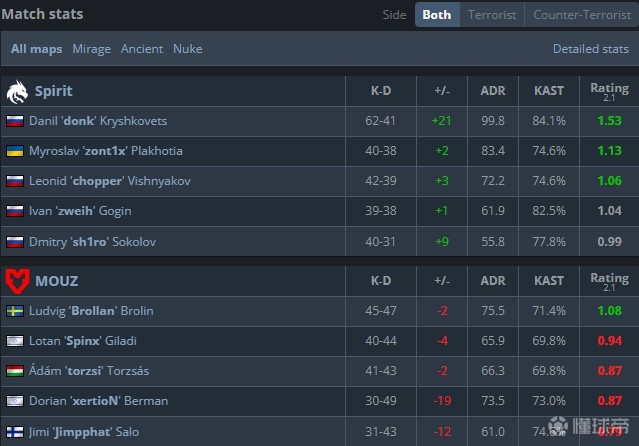The image size is (639, 446).
Task: Sort MOUZ table by K-D column
Action: pyautogui.click(x=380, y=281)
